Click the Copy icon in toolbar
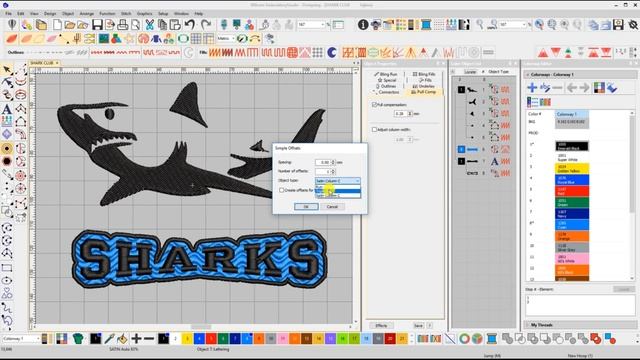The height and width of the screenshot is (360, 640). [x=162, y=25]
